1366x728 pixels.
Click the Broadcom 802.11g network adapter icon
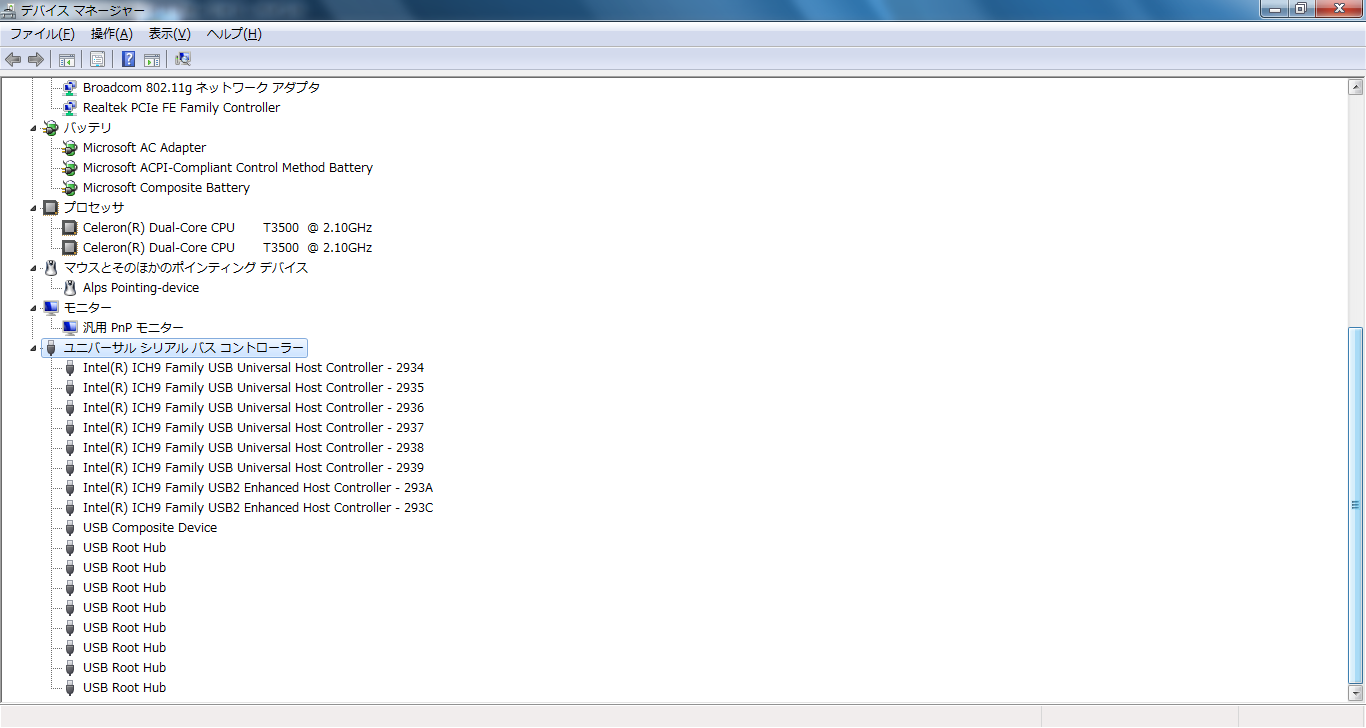[69, 87]
